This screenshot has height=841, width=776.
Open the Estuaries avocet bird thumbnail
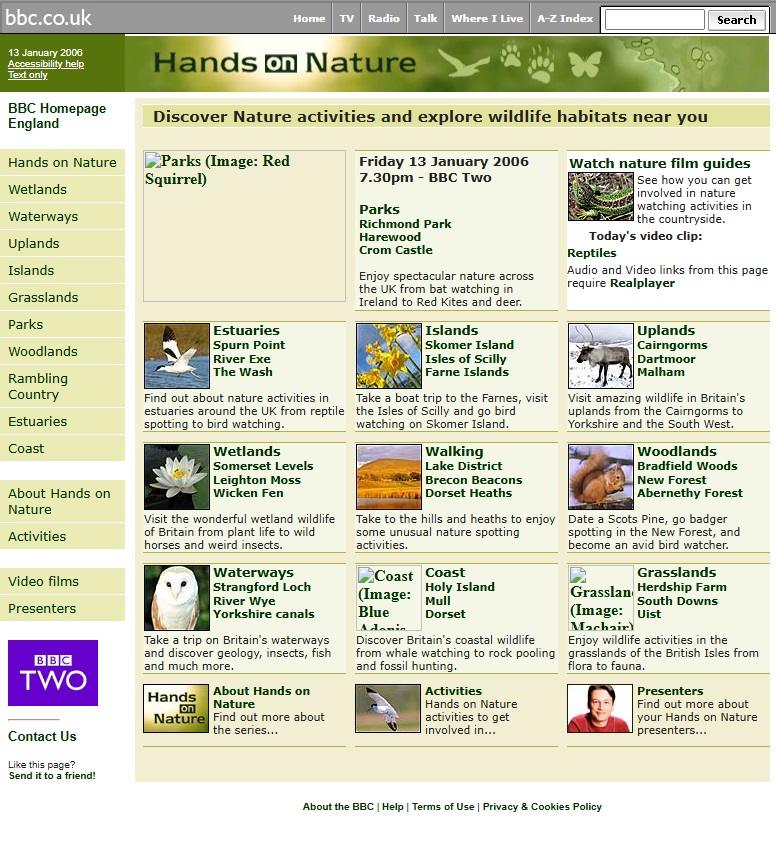176,356
